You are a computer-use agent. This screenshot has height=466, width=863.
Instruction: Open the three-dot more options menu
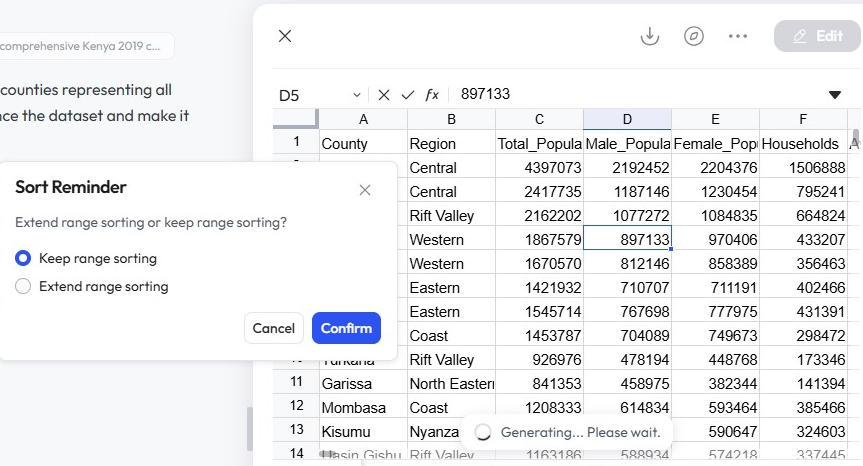[x=738, y=36]
